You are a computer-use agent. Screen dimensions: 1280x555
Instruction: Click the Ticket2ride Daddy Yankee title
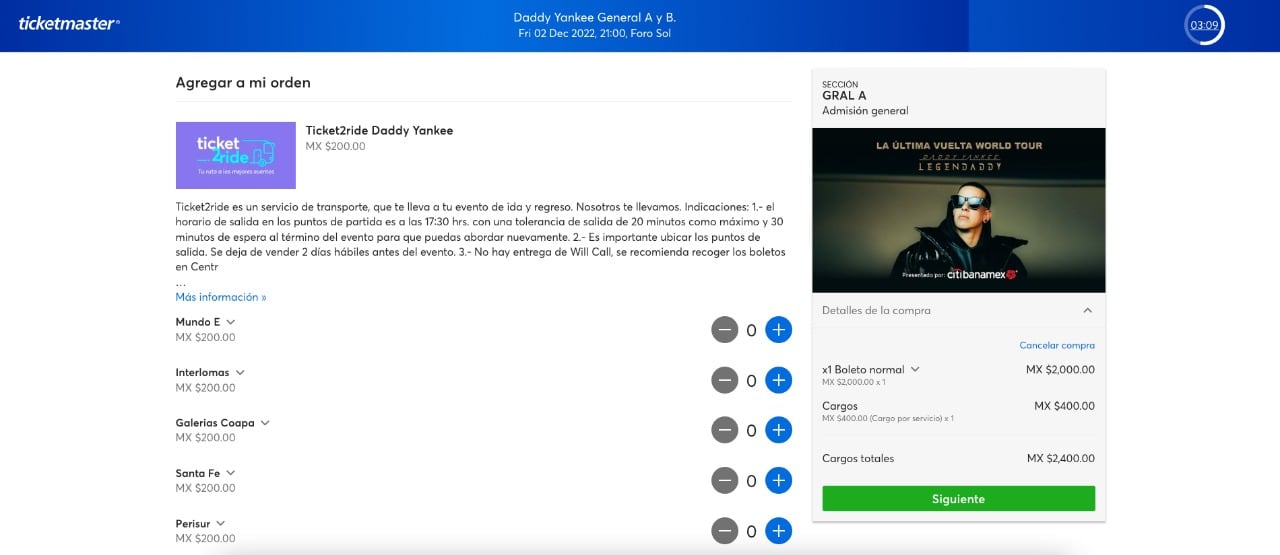click(379, 131)
